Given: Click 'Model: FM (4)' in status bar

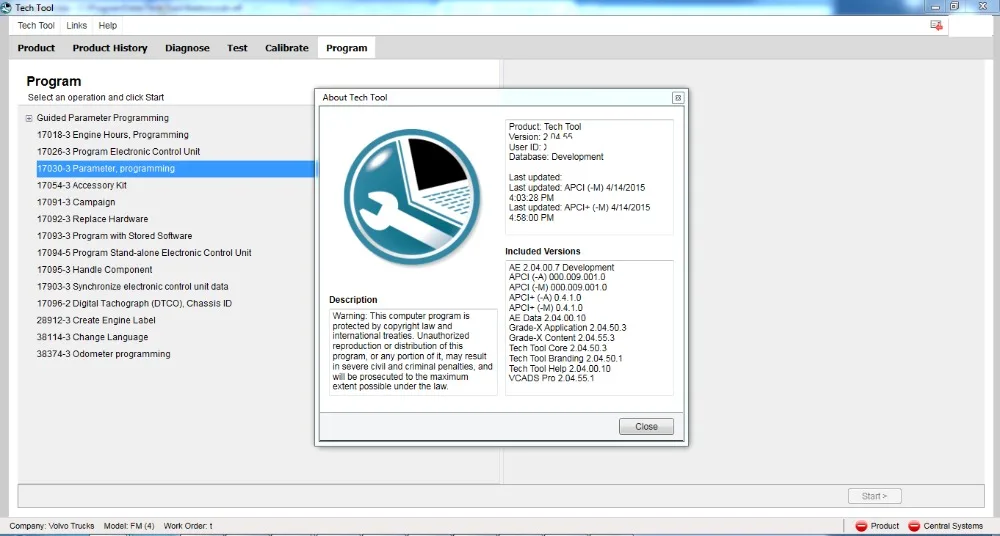Looking at the screenshot, I should pyautogui.click(x=129, y=526).
